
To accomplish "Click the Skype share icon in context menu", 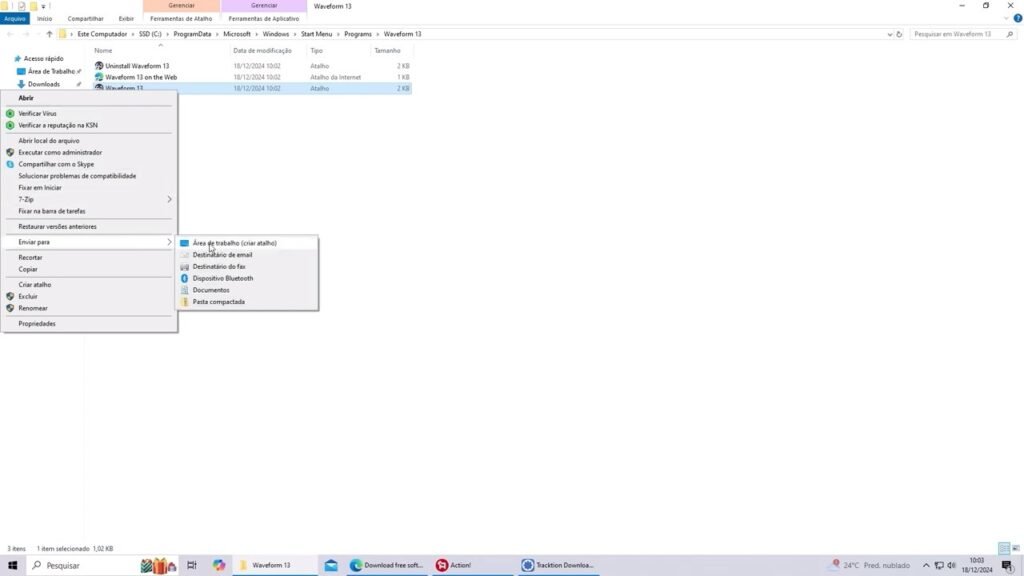I will tap(10, 165).
